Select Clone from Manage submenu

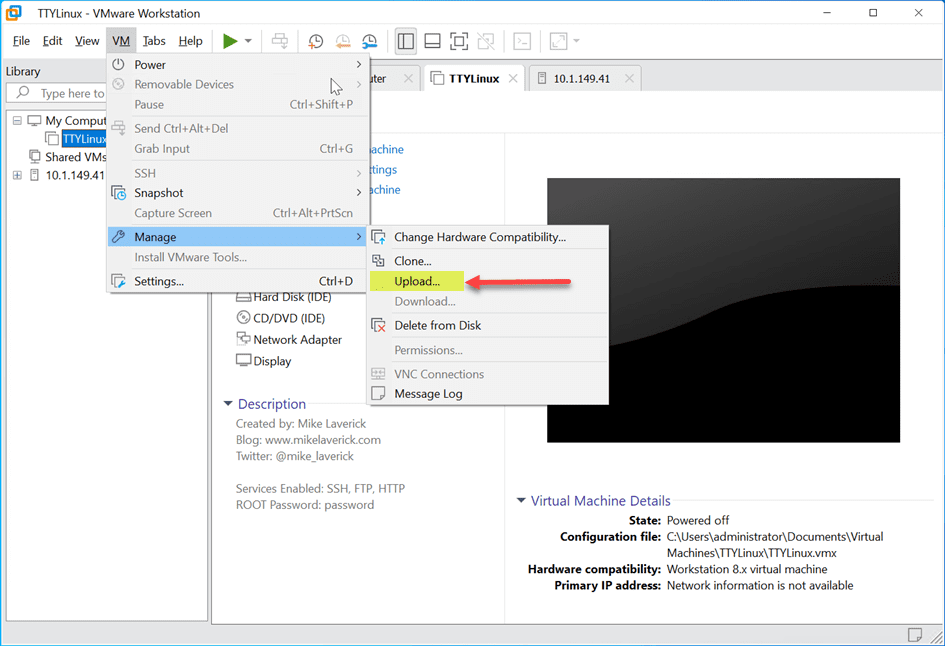click(x=488, y=261)
